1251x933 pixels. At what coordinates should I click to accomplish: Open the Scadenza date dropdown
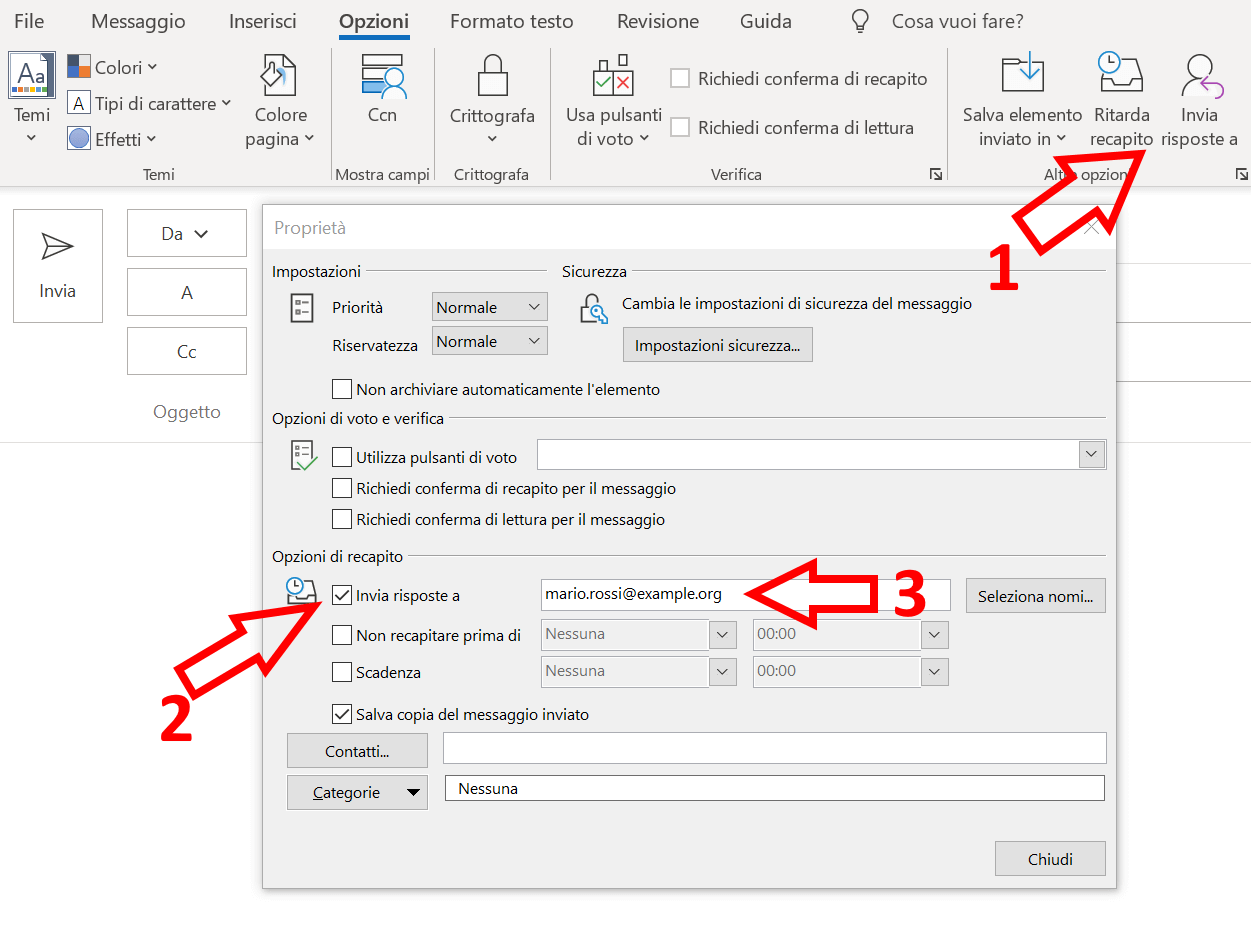723,671
